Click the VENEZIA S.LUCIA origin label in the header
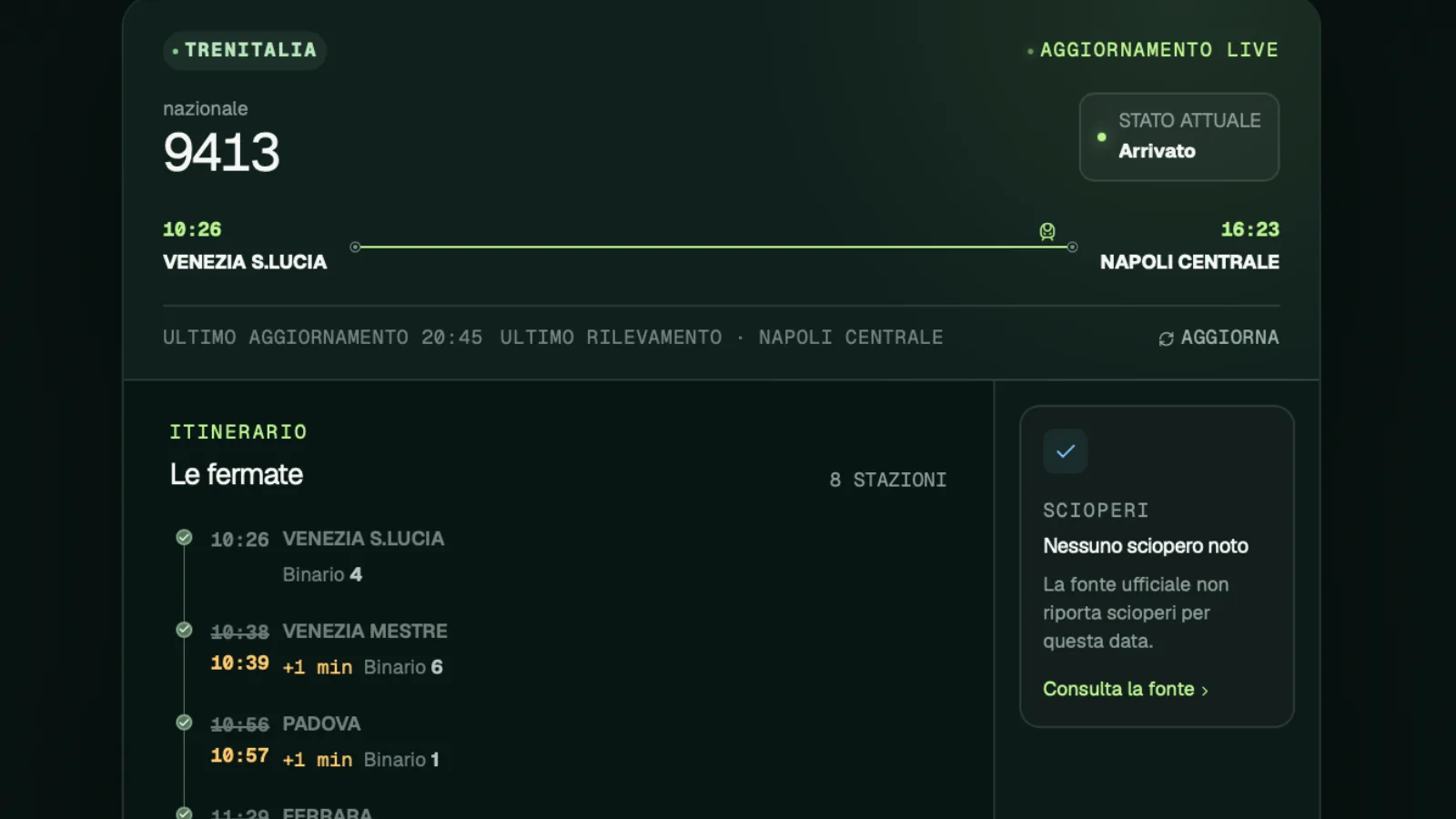Screen dimensions: 1456x819 (x=245, y=262)
